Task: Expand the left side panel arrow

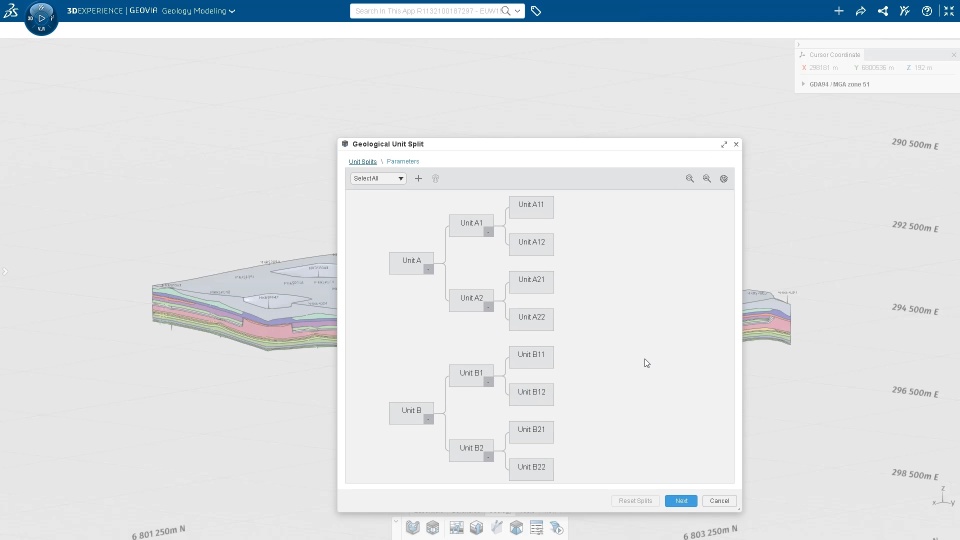Action: 5,271
